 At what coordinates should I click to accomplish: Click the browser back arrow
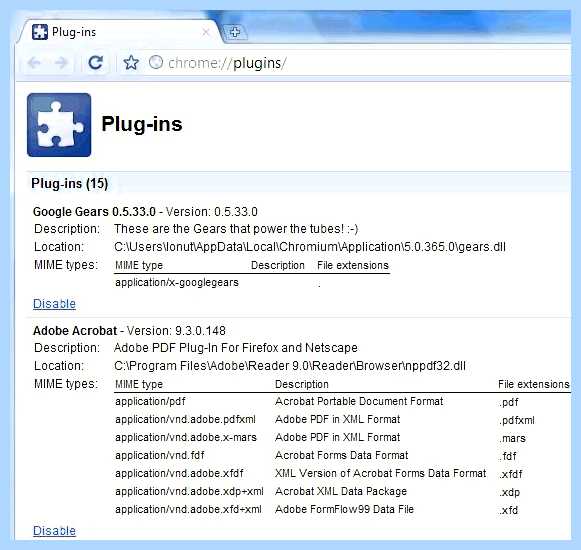click(x=34, y=63)
